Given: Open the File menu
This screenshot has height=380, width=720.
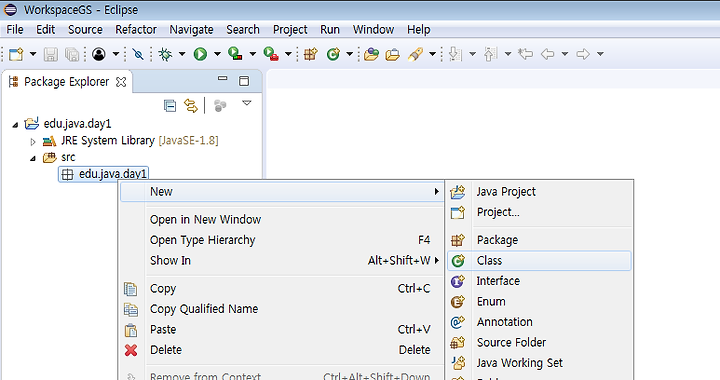Looking at the screenshot, I should tap(15, 29).
